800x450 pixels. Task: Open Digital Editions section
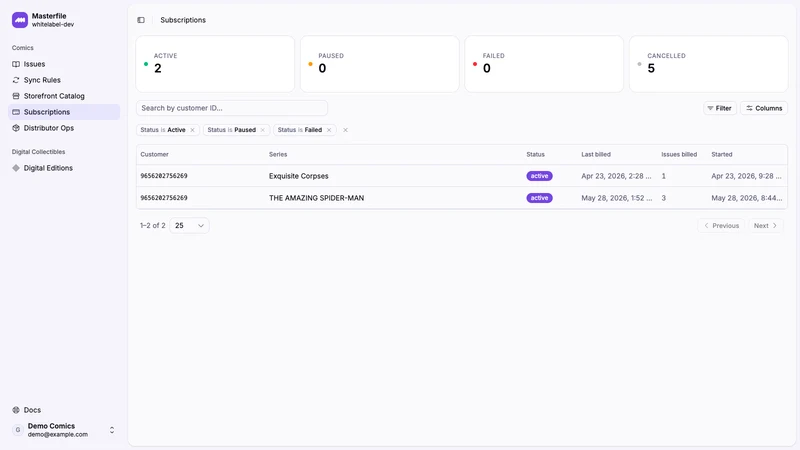pyautogui.click(x=64, y=168)
